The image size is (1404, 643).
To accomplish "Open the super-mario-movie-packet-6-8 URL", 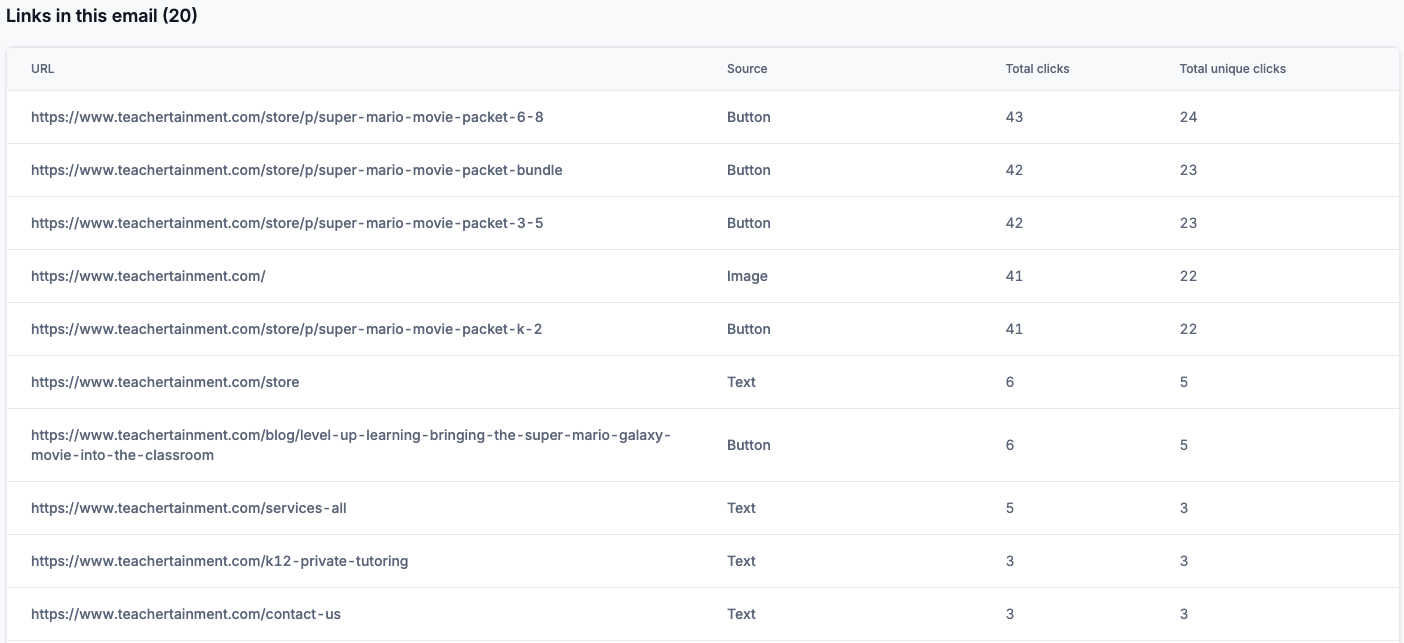I will coord(287,117).
